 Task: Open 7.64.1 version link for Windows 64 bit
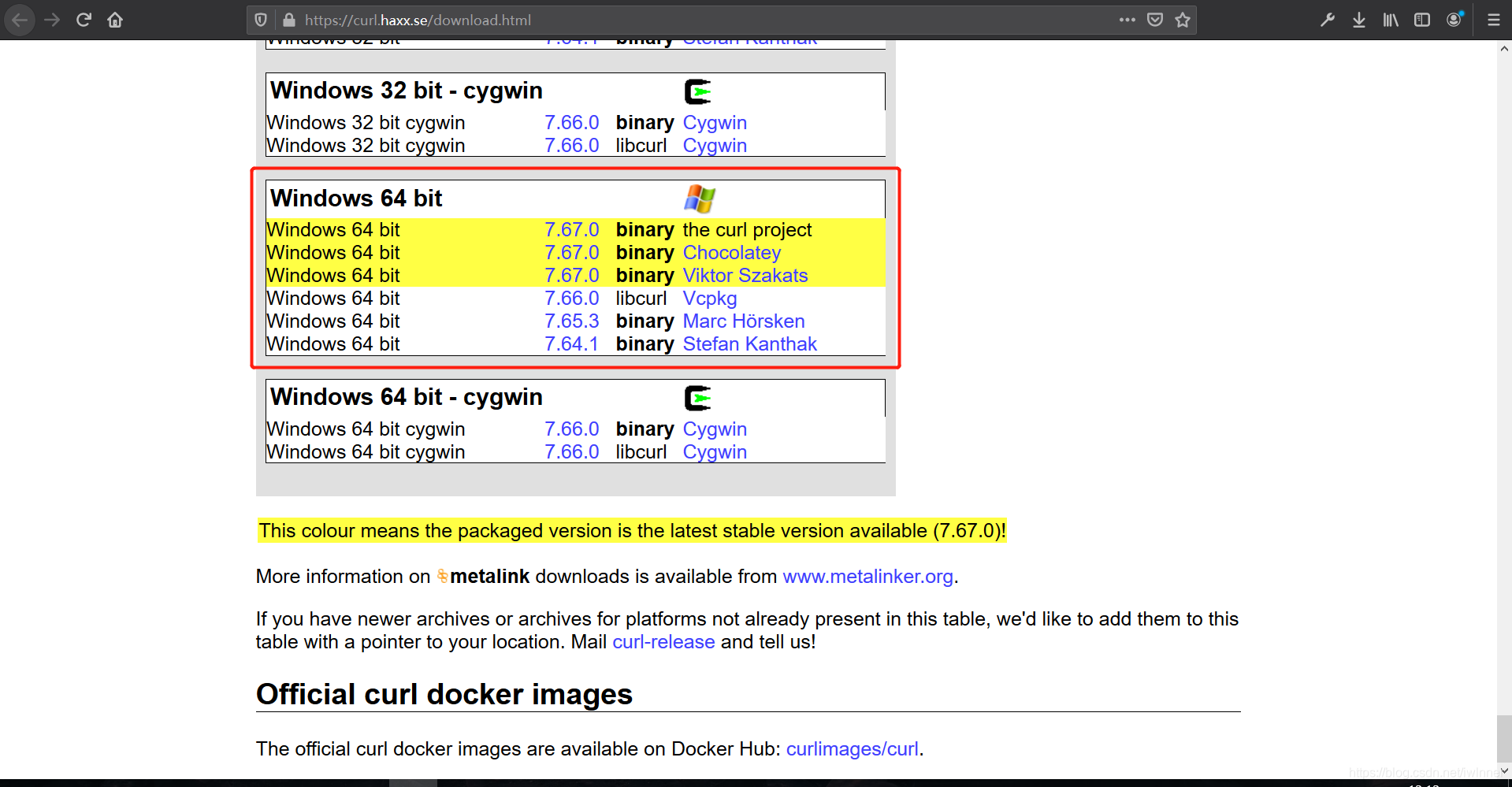pyautogui.click(x=571, y=344)
